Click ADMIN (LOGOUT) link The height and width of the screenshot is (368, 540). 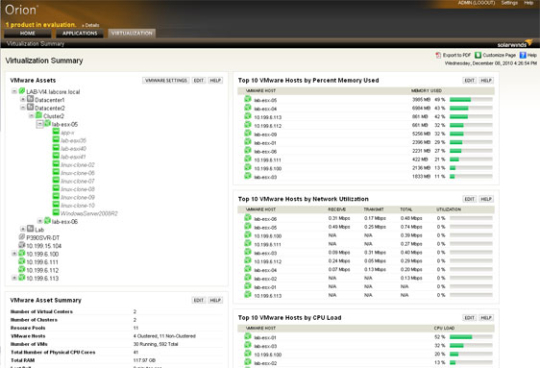coord(476,3)
